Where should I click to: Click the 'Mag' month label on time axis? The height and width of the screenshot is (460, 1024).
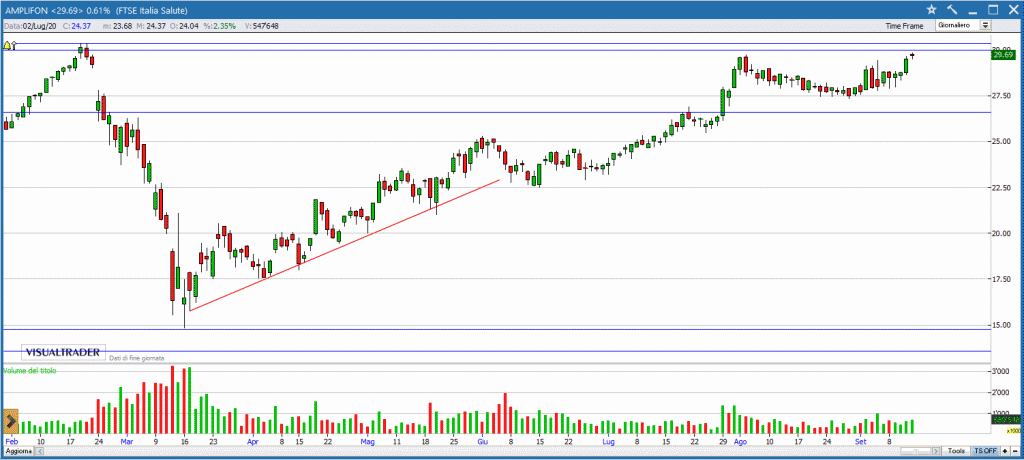(367, 442)
